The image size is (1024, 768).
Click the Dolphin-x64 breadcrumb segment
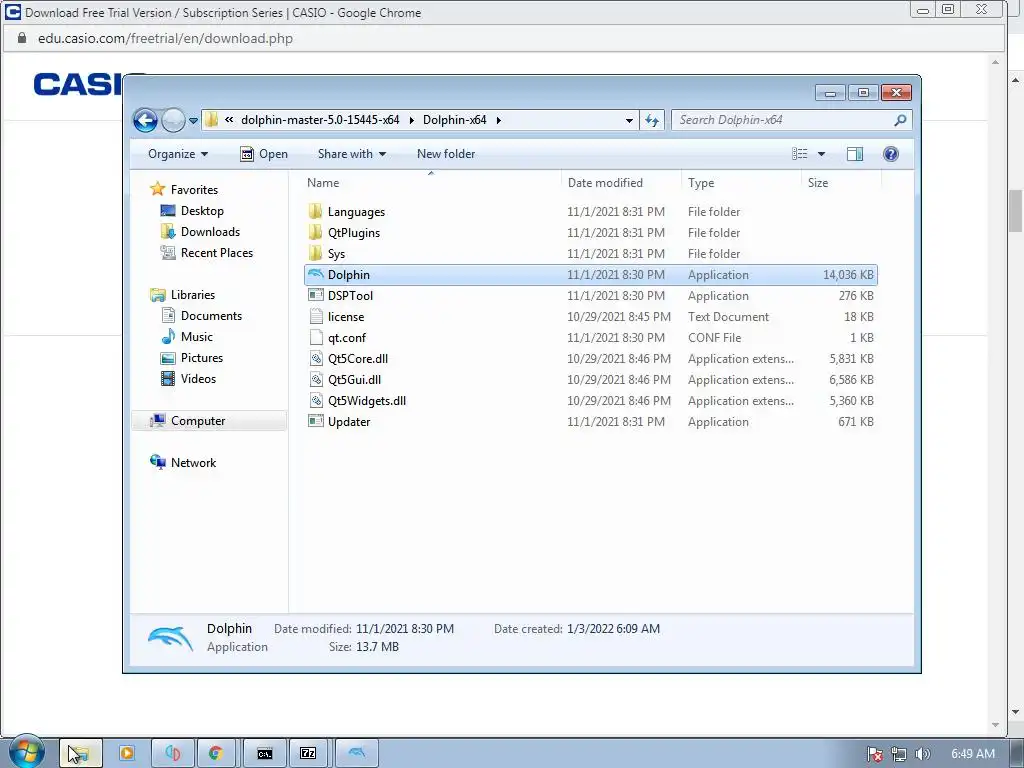coord(455,120)
